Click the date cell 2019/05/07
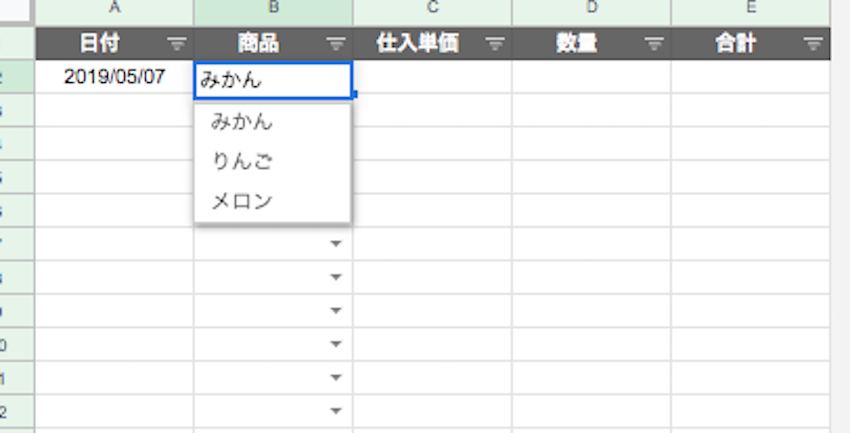 click(x=114, y=77)
